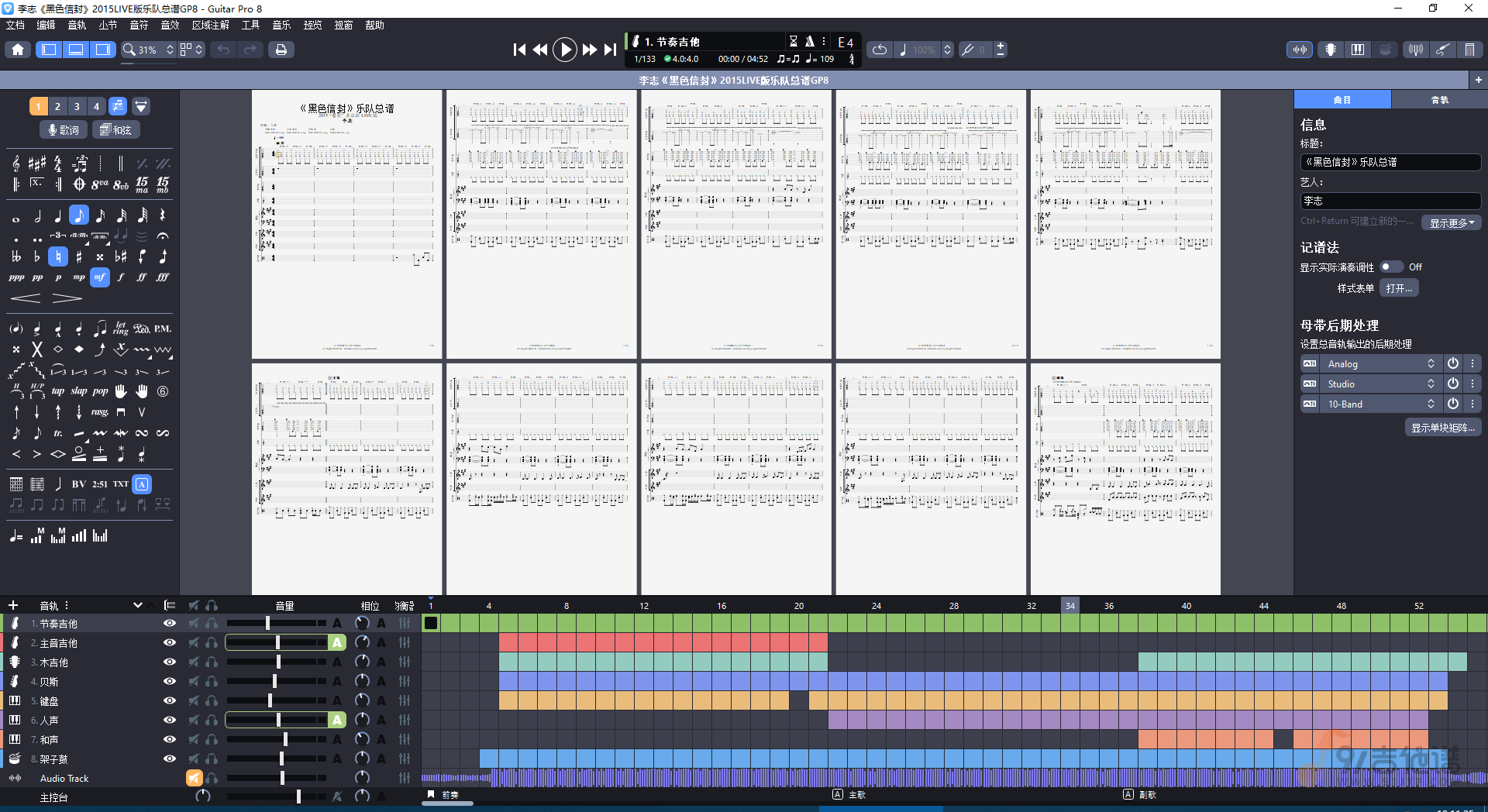Open the 文档 menu
This screenshot has height=812, width=1488.
click(x=15, y=25)
